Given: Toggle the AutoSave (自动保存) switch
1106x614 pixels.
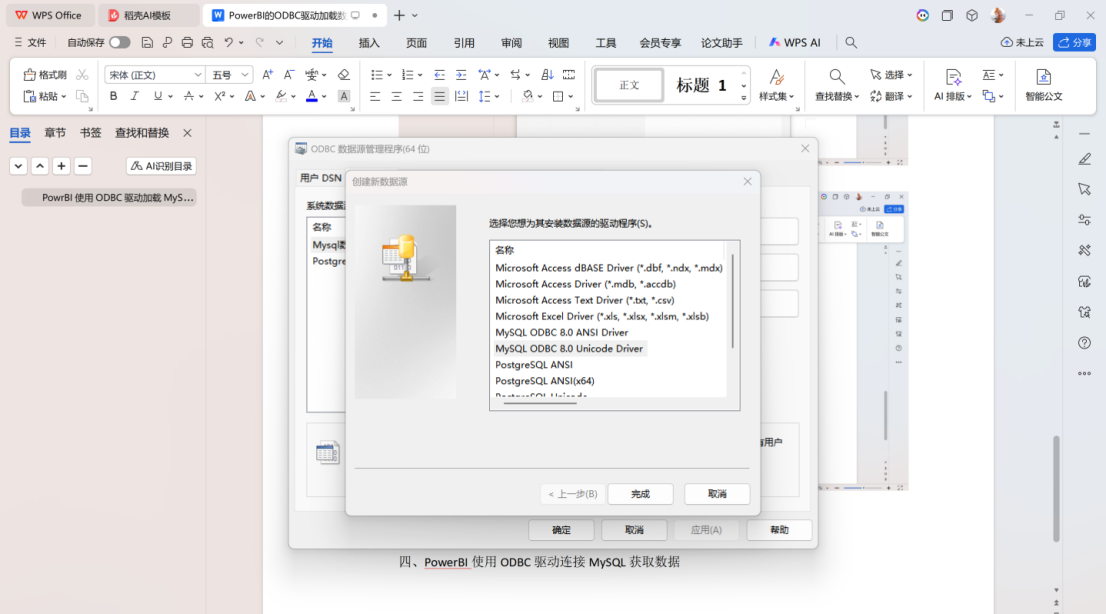Looking at the screenshot, I should 119,42.
